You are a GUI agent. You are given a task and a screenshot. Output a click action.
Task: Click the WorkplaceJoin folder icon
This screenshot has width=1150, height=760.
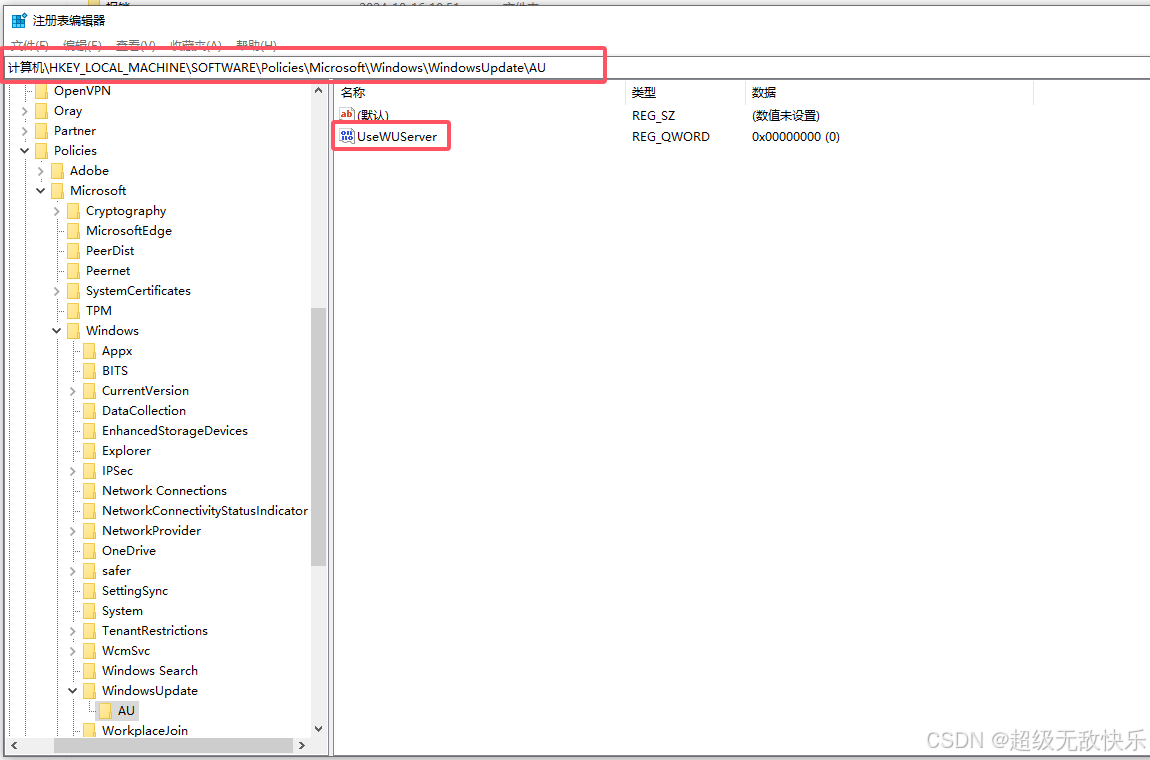point(89,731)
